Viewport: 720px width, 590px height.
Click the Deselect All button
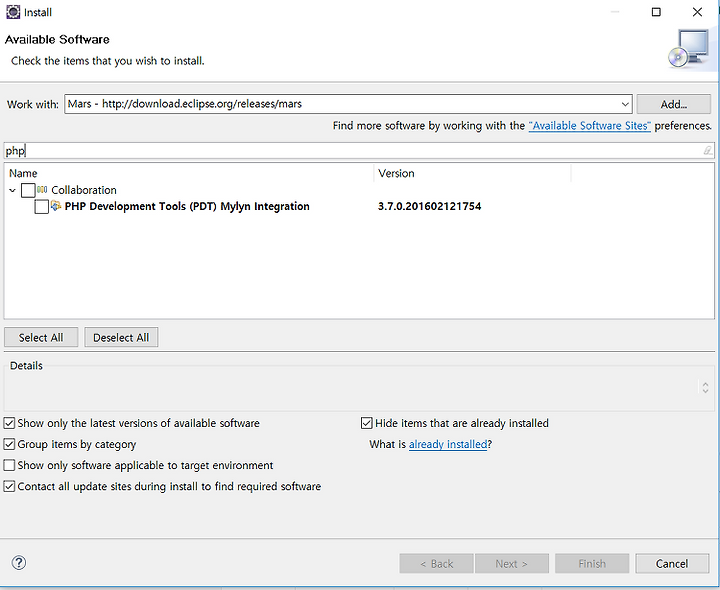(121, 337)
